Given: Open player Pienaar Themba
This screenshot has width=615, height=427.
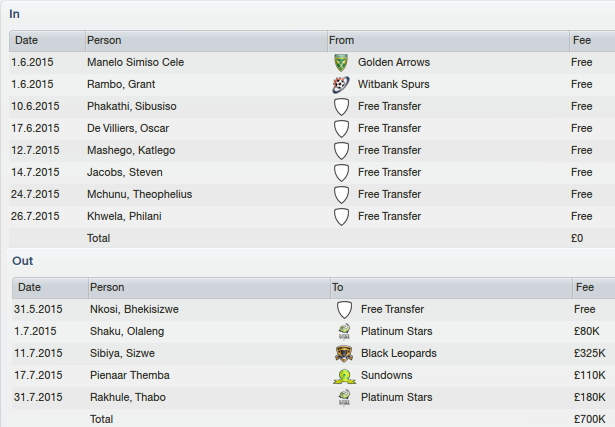Looking at the screenshot, I should [x=130, y=375].
